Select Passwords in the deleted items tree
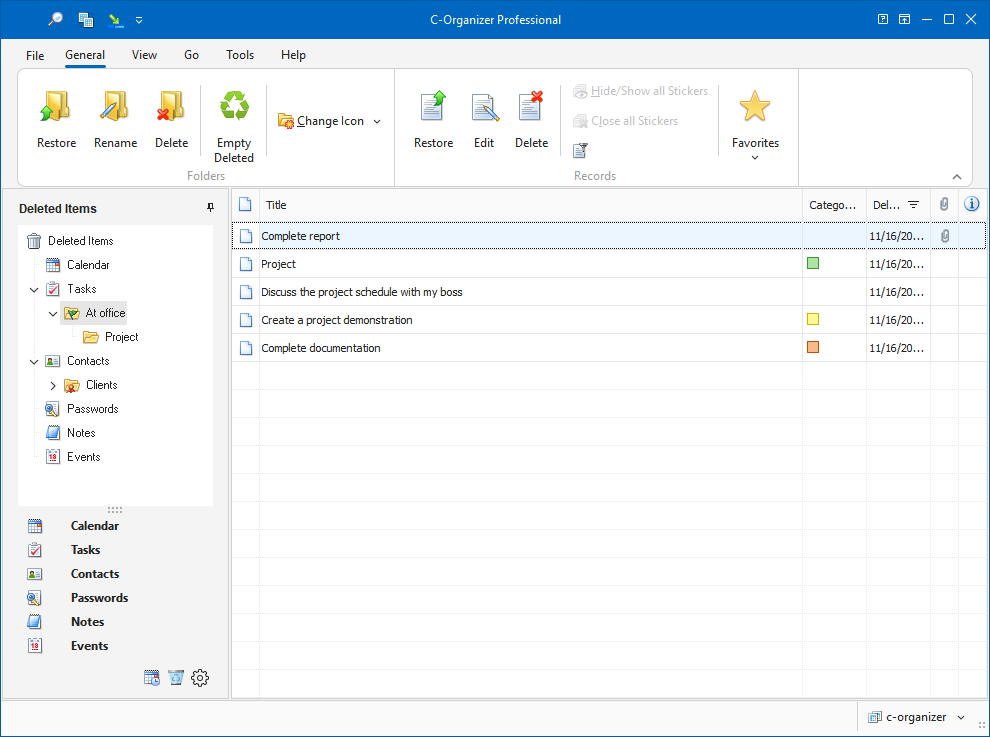This screenshot has height=737, width=990. pos(93,409)
